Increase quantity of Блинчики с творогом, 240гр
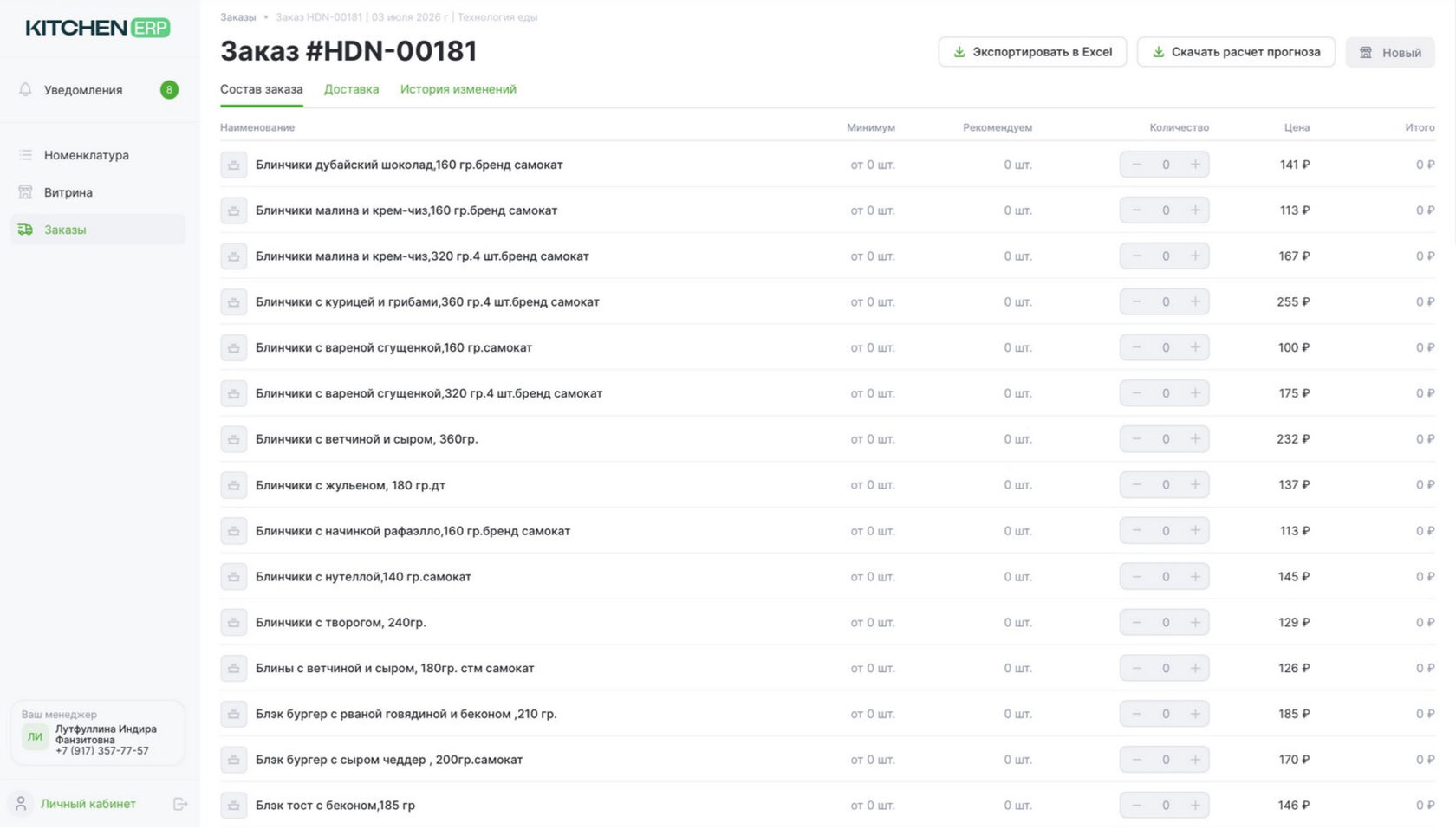1456x829 pixels. click(x=1195, y=622)
